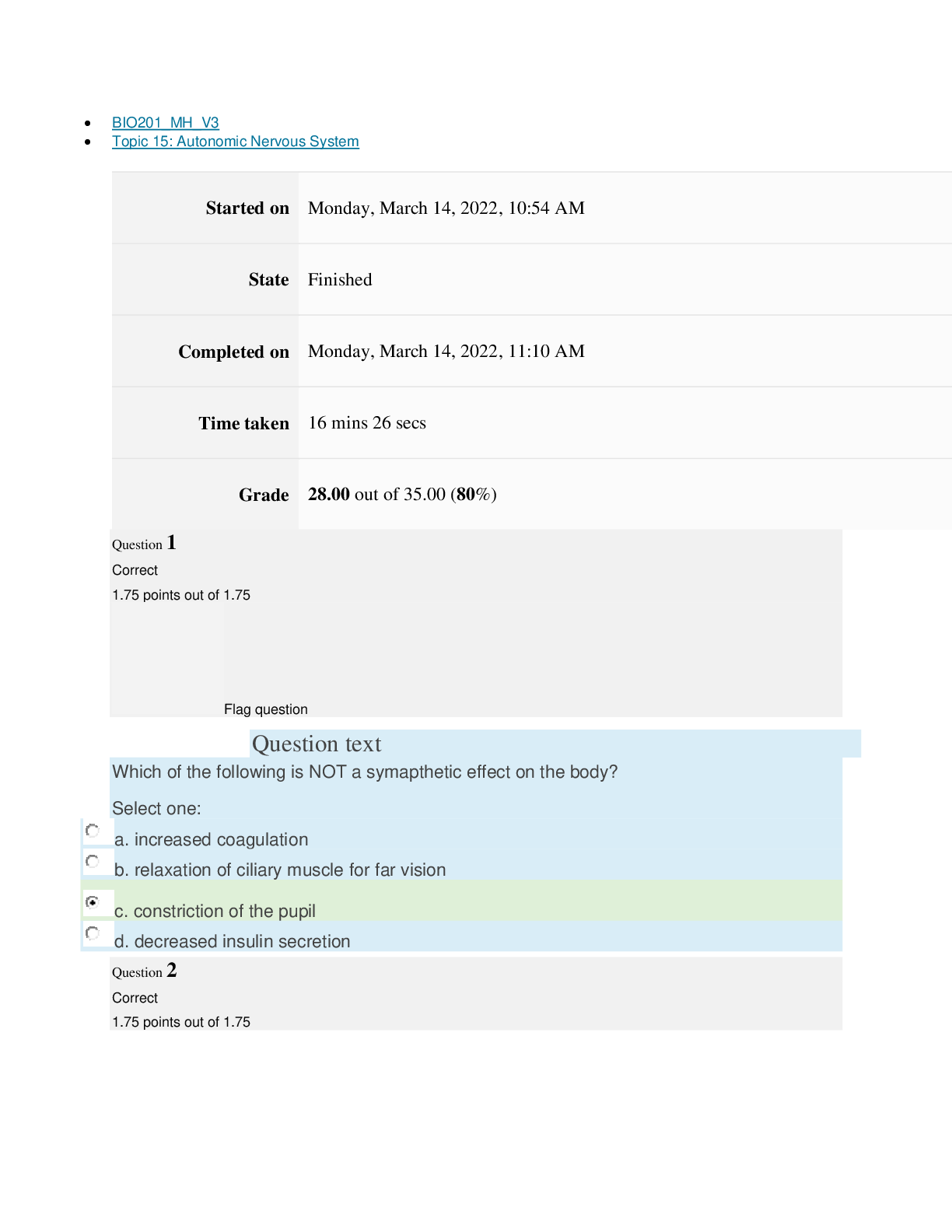Select radio option c. constriction of the pupil
Screen dimensions: 952x1232
click(93, 902)
